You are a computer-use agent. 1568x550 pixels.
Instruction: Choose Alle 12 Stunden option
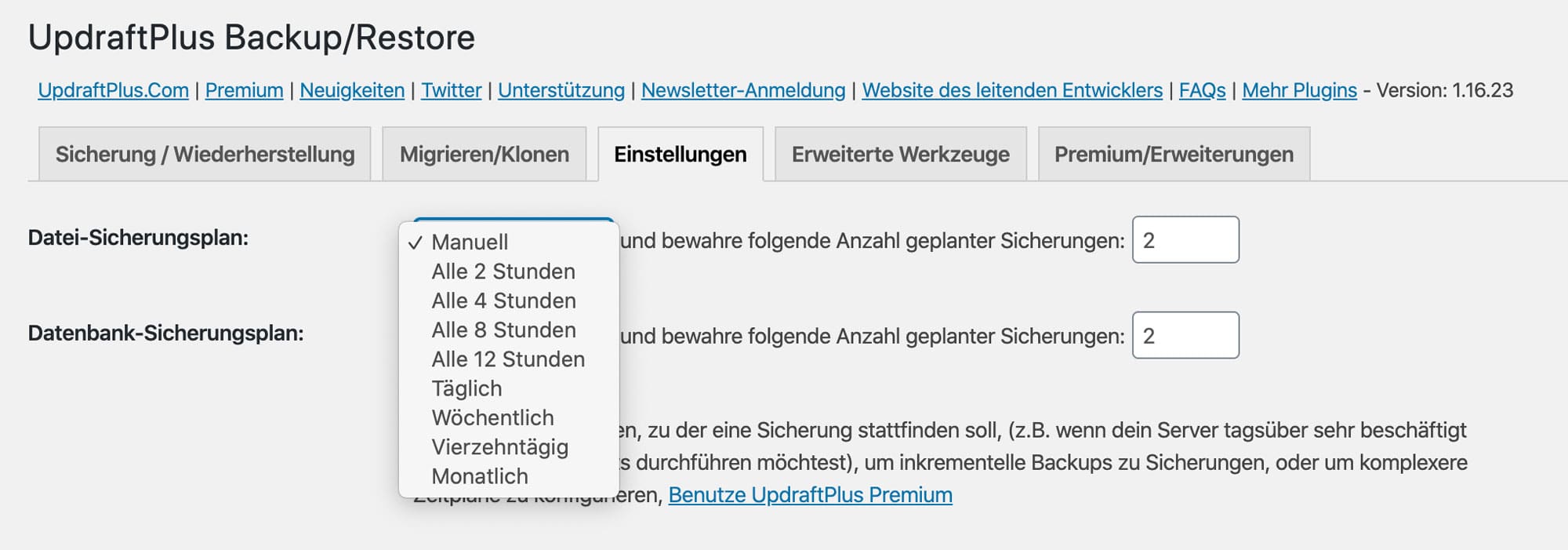click(509, 359)
